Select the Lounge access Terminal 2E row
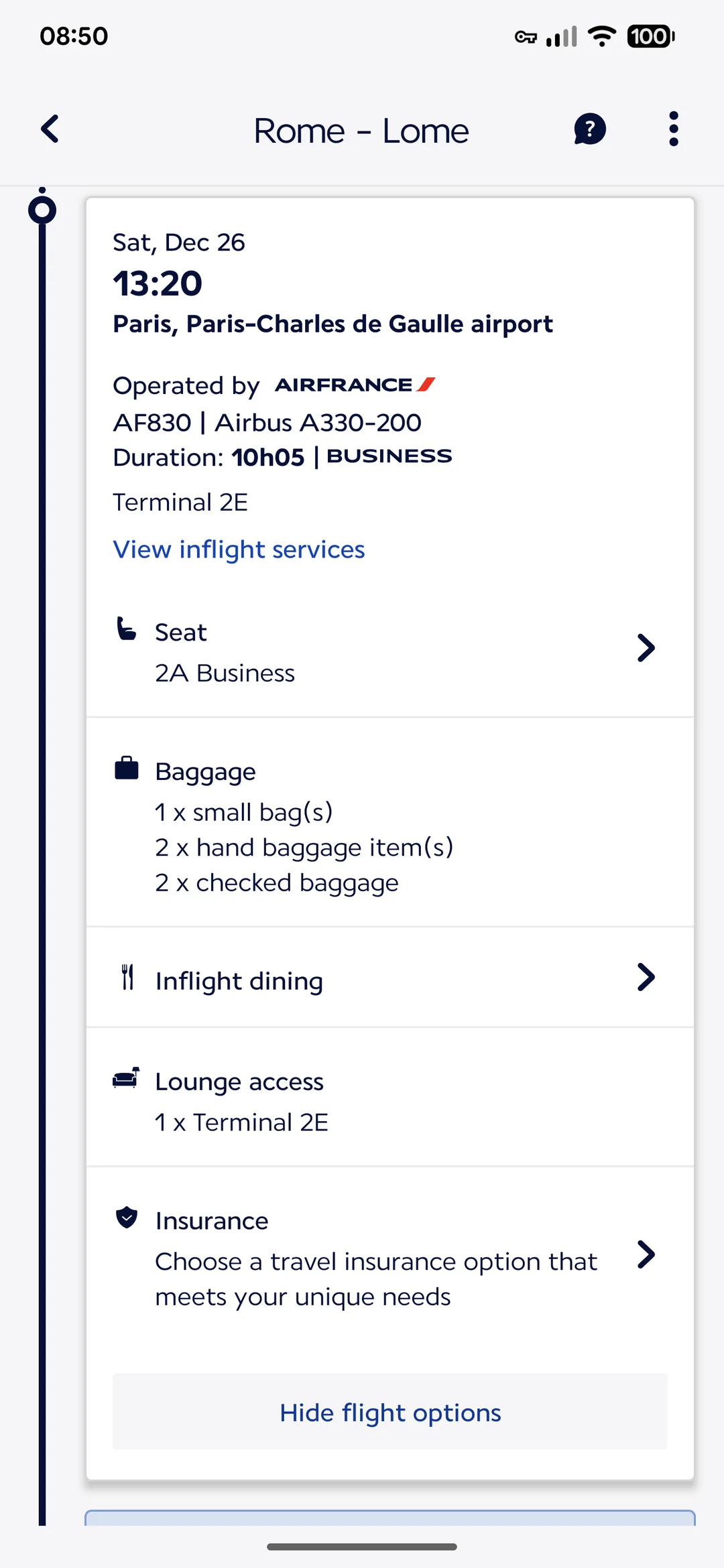 [389, 1100]
